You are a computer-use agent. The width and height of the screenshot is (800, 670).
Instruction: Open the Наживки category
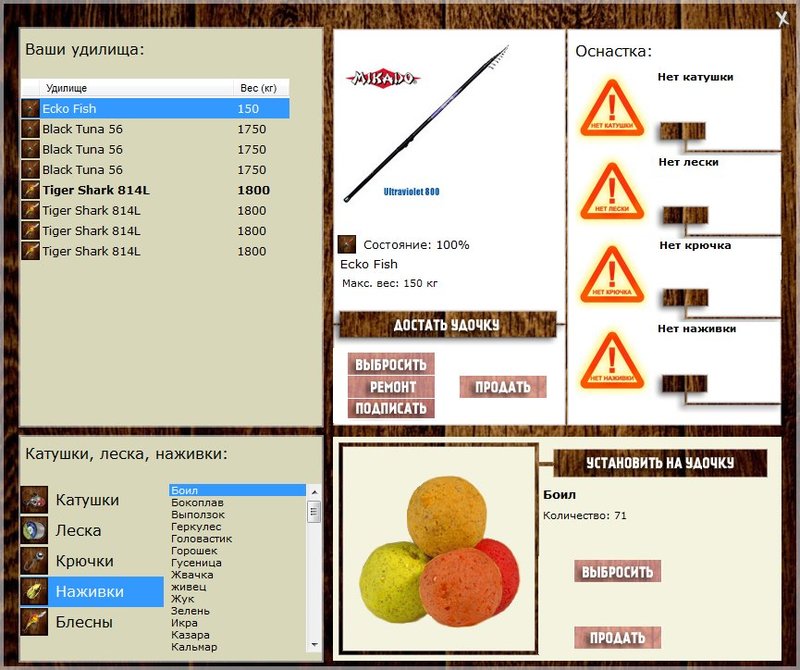(92, 591)
